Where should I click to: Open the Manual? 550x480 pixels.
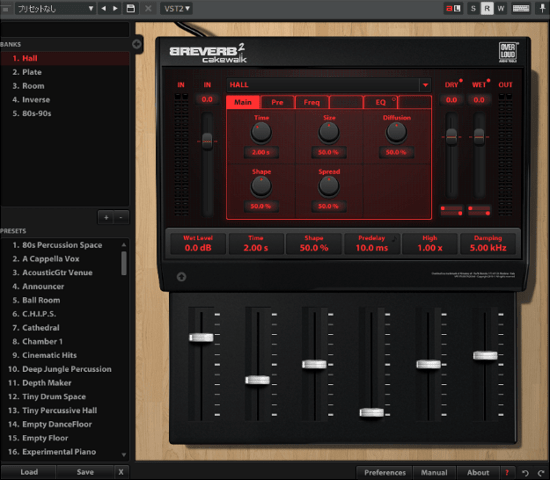(x=434, y=473)
